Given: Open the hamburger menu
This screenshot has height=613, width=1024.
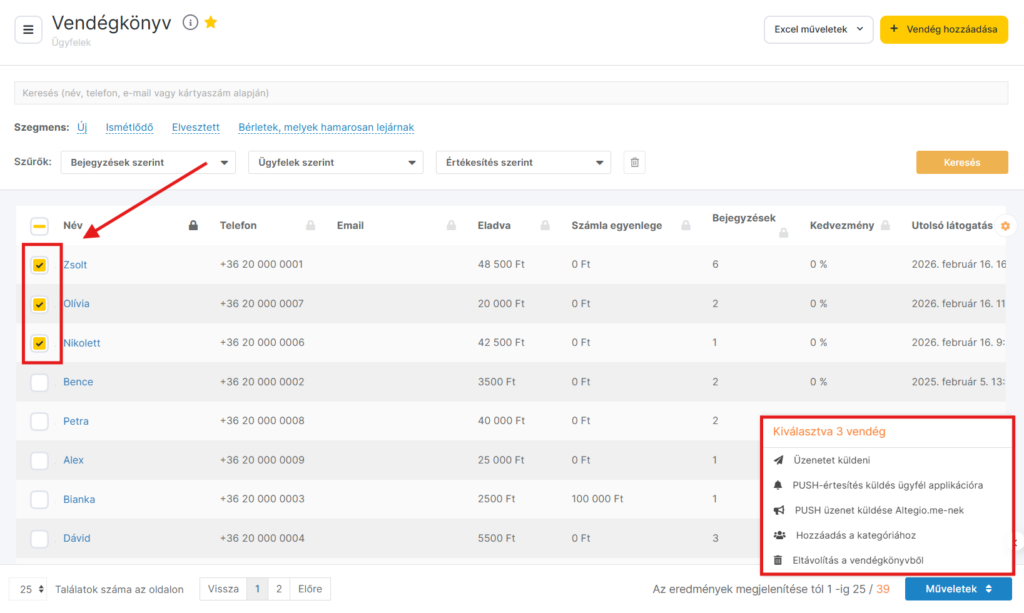Looking at the screenshot, I should tap(28, 29).
